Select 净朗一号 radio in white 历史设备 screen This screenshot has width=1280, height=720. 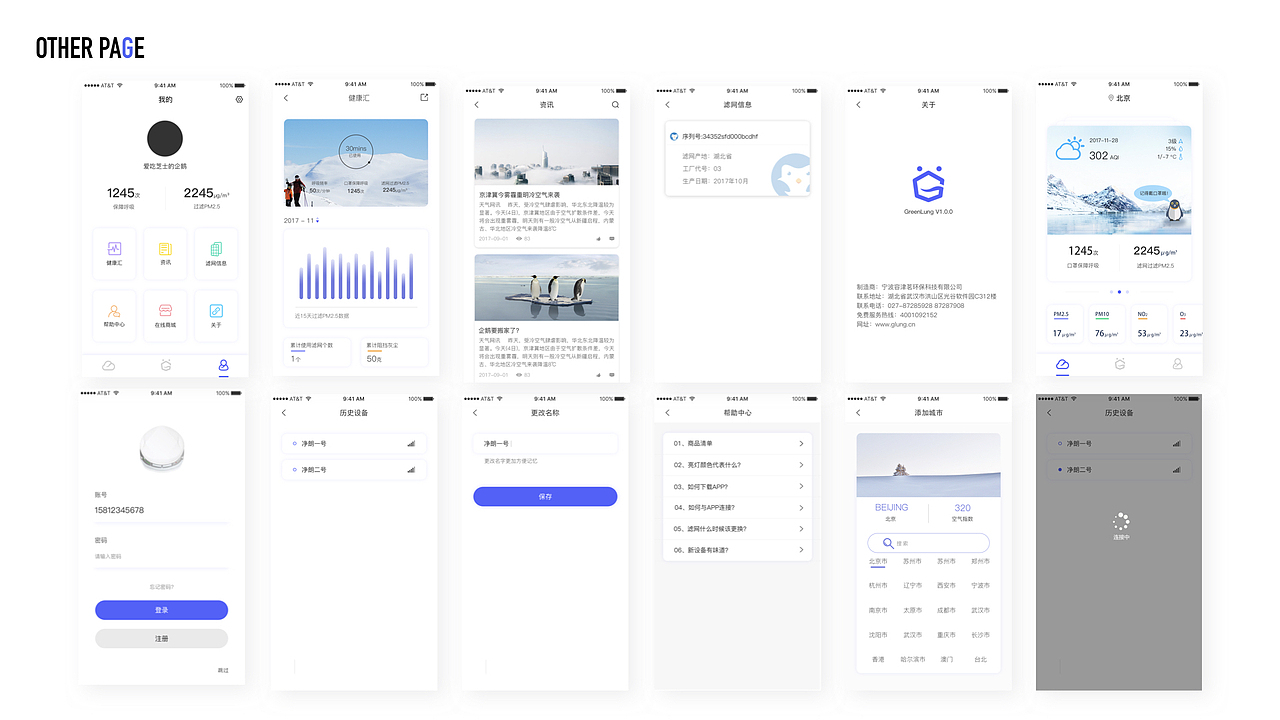click(294, 443)
